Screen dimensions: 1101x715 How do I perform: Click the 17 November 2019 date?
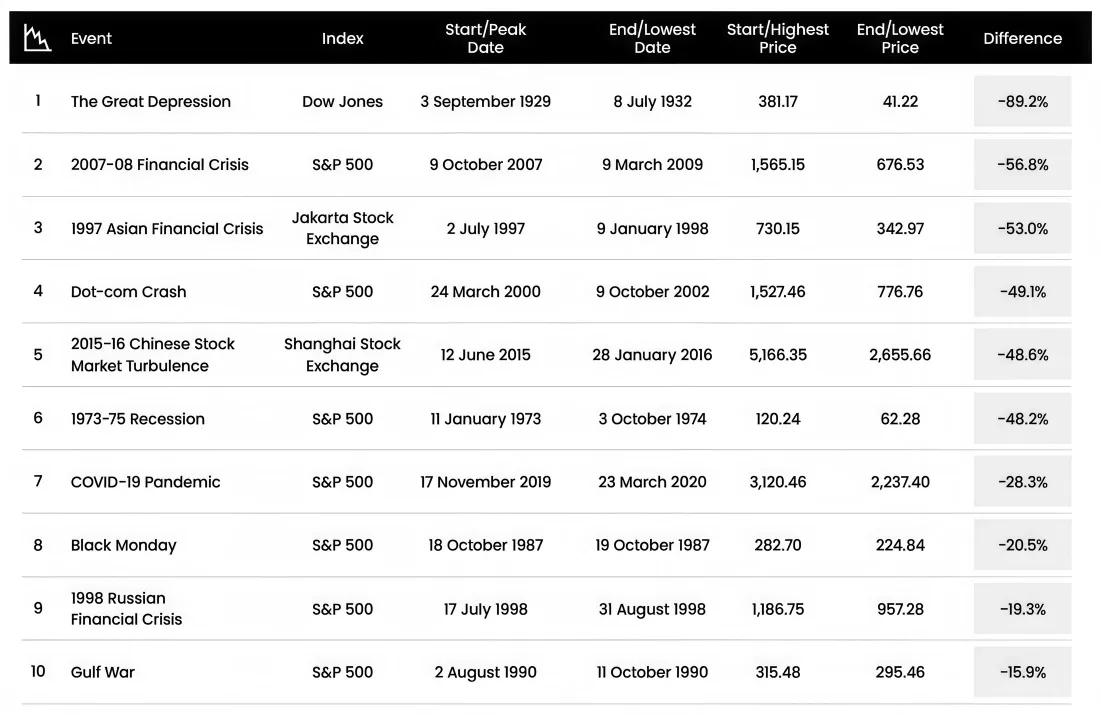click(486, 483)
